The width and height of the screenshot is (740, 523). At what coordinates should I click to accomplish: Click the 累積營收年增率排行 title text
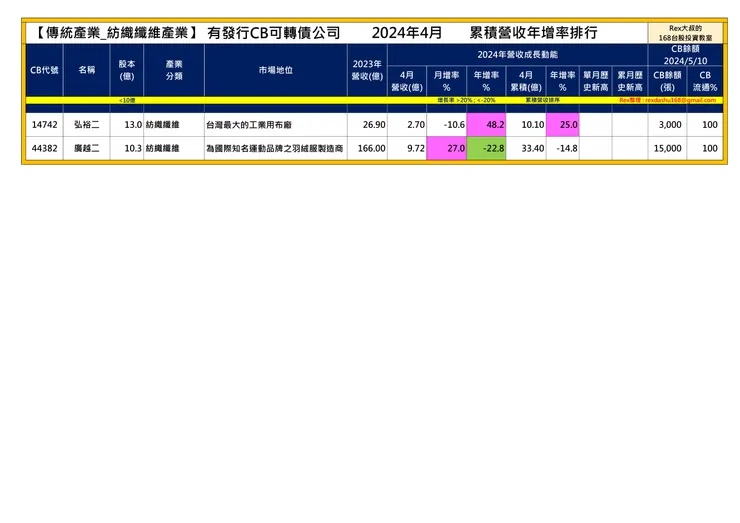pos(534,33)
